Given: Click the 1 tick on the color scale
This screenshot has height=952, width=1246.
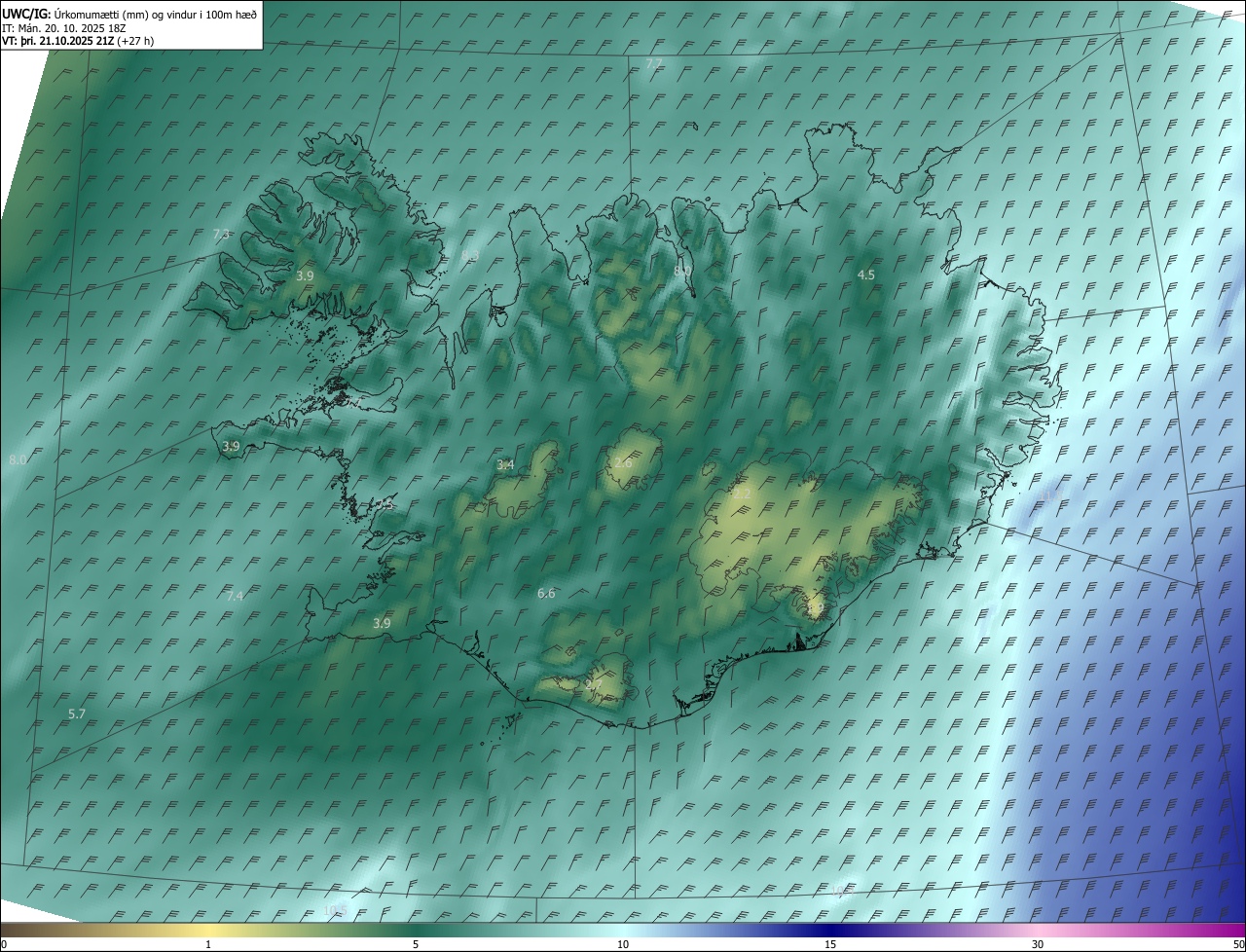Looking at the screenshot, I should point(208,945).
